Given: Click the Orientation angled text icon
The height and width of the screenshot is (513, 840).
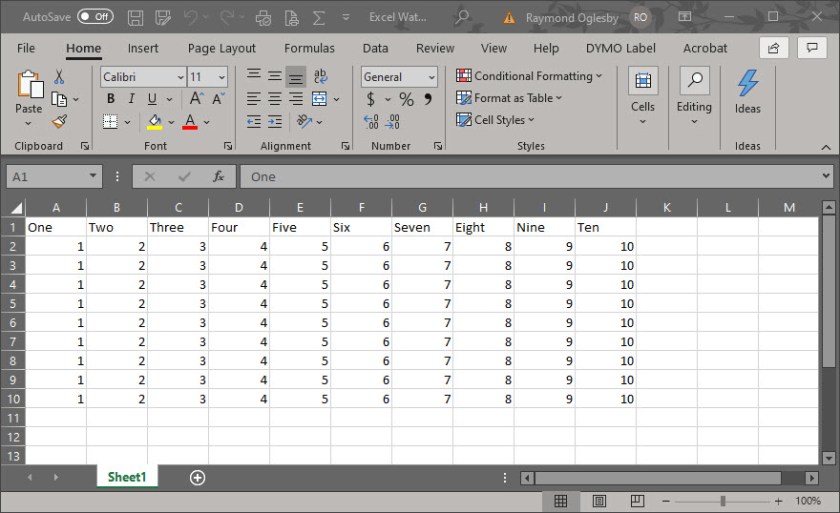Looking at the screenshot, I should [304, 122].
